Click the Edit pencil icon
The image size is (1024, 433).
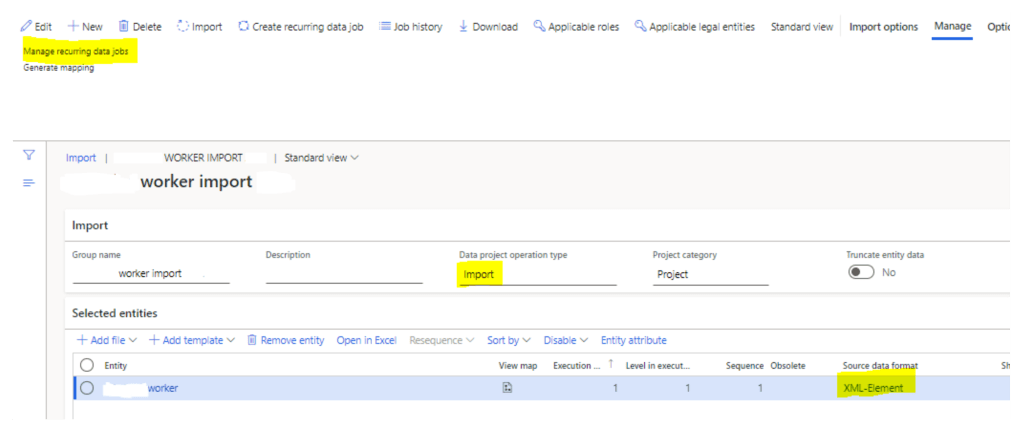[26, 26]
